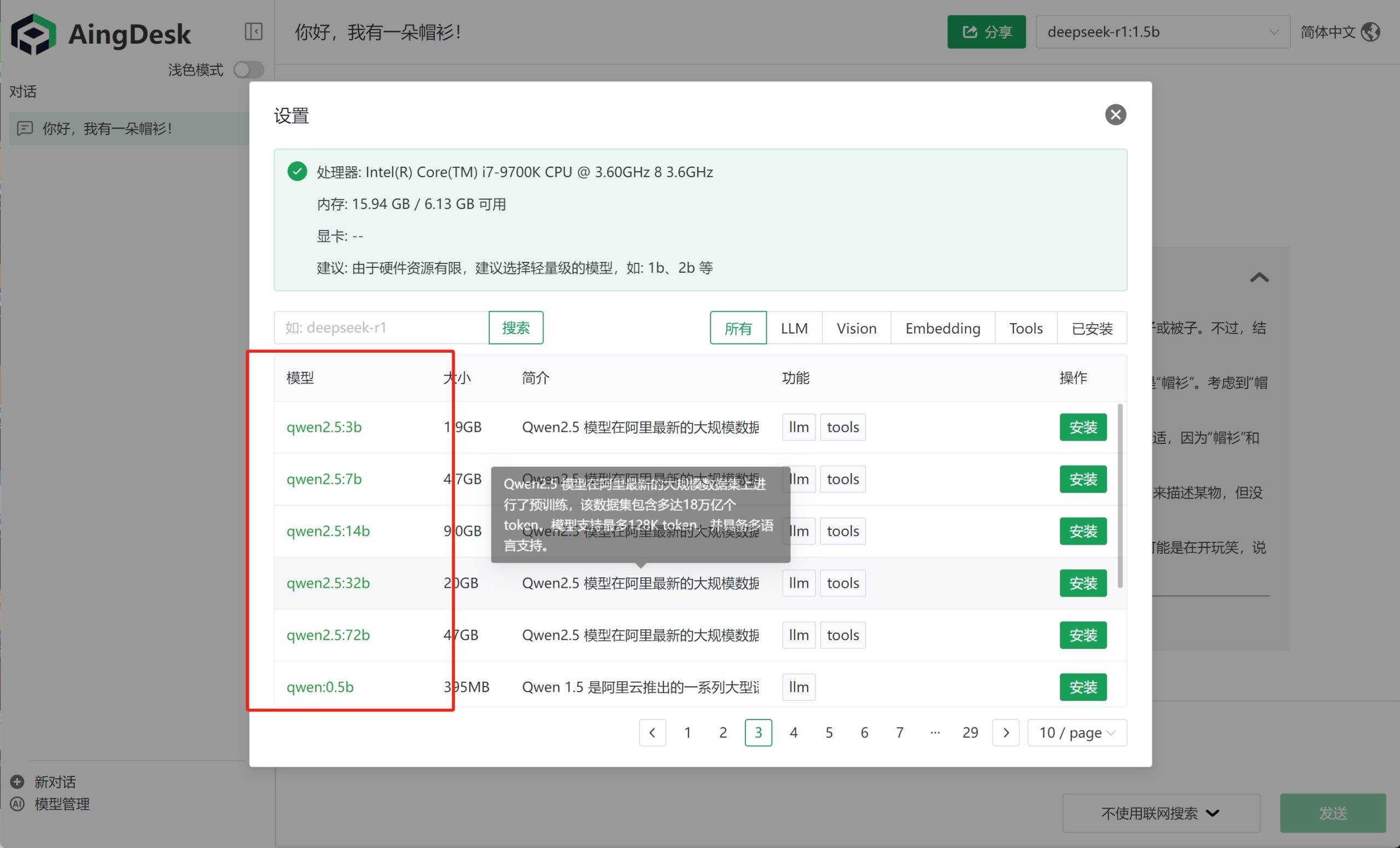Screen dimensions: 1400x848
Task: Select the installed models tab
Action: (x=1091, y=328)
